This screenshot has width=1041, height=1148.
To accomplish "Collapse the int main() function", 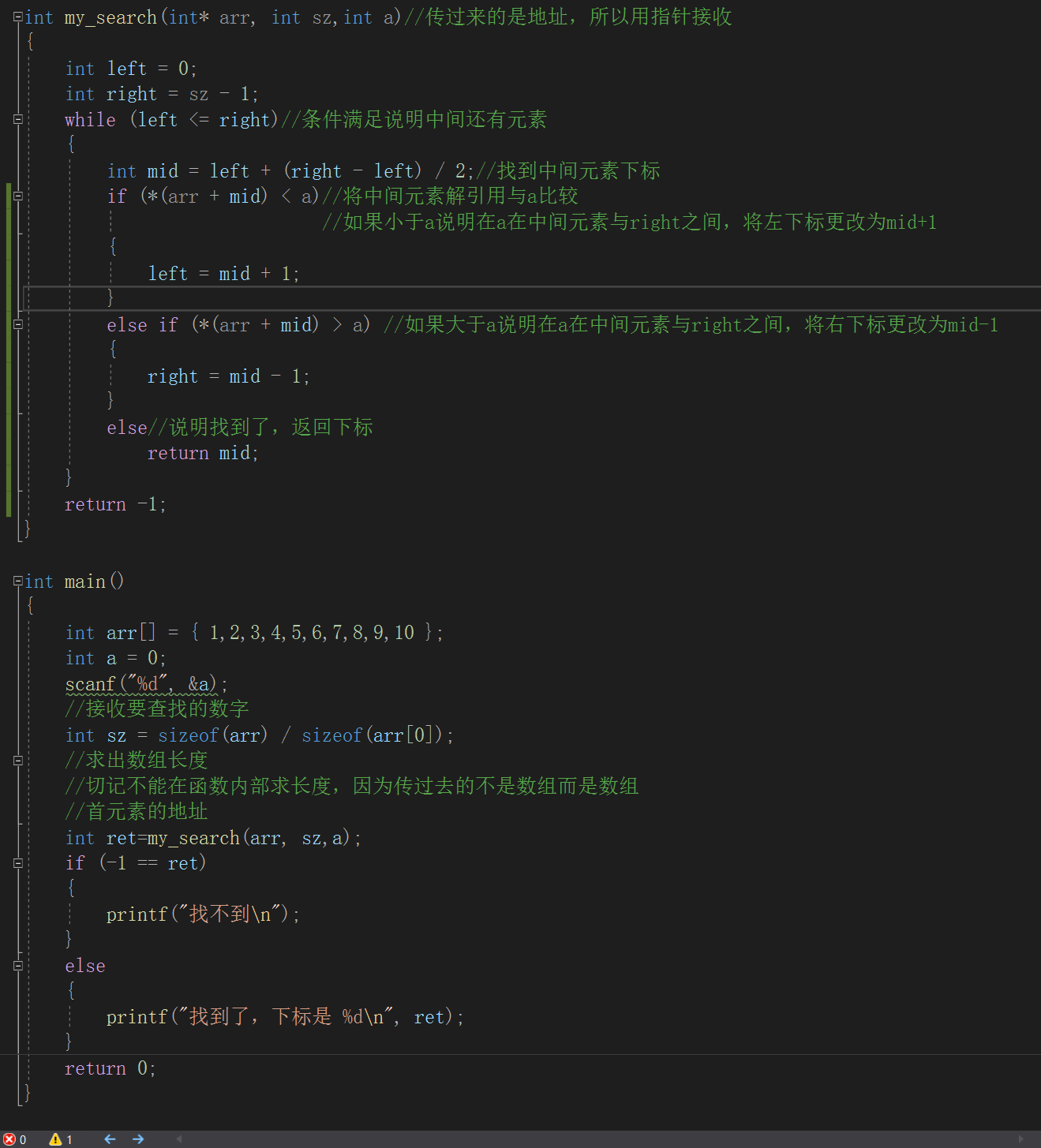I will pos(18,581).
